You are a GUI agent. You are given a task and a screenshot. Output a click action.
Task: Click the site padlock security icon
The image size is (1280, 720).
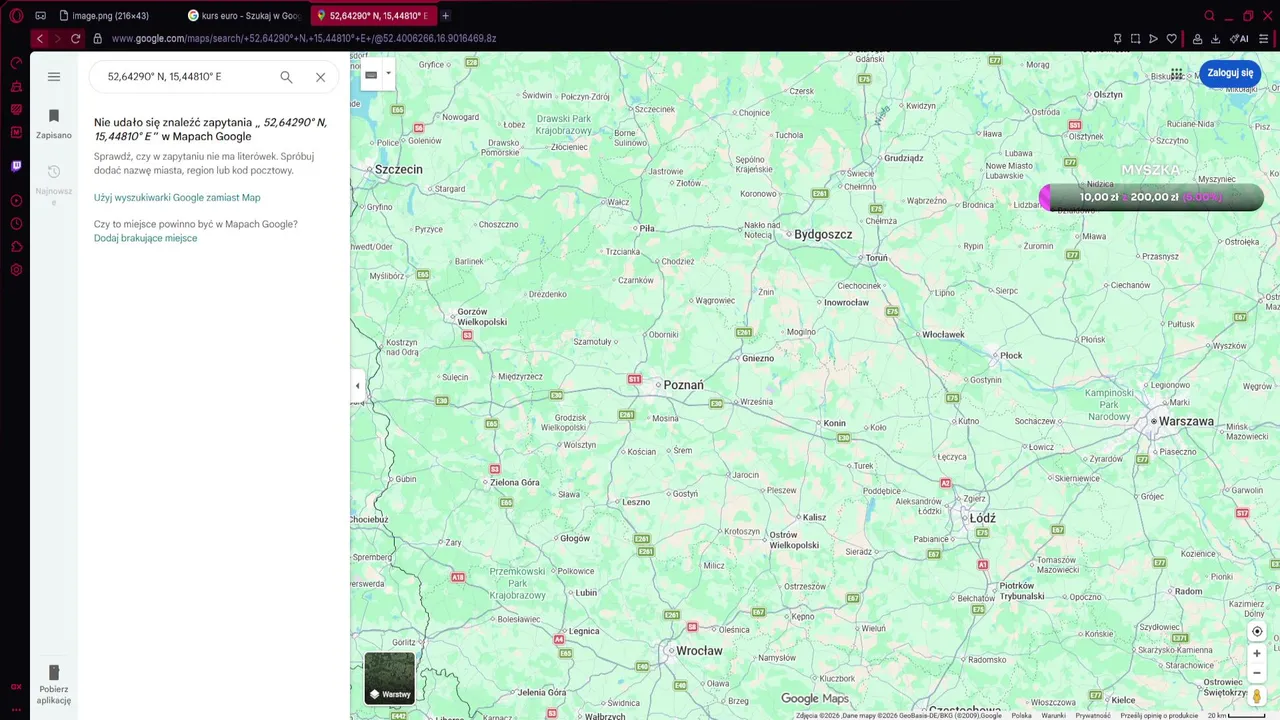click(97, 39)
